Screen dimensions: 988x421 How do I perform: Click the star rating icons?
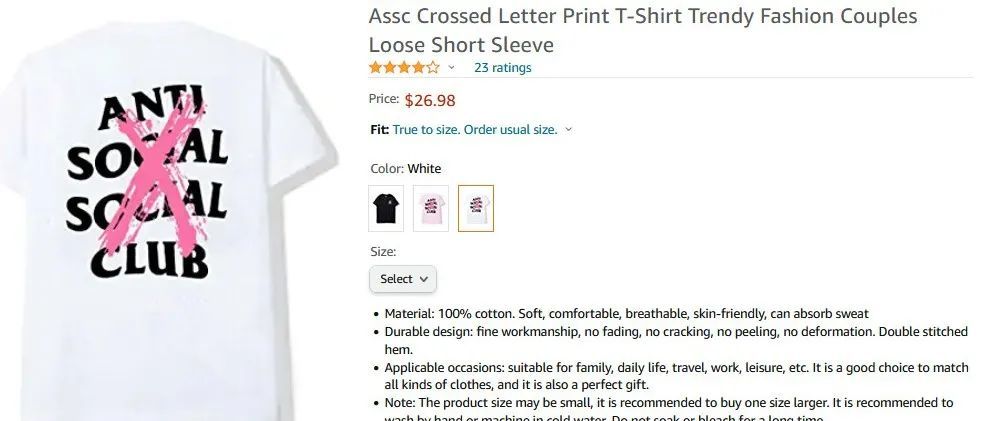(404, 68)
